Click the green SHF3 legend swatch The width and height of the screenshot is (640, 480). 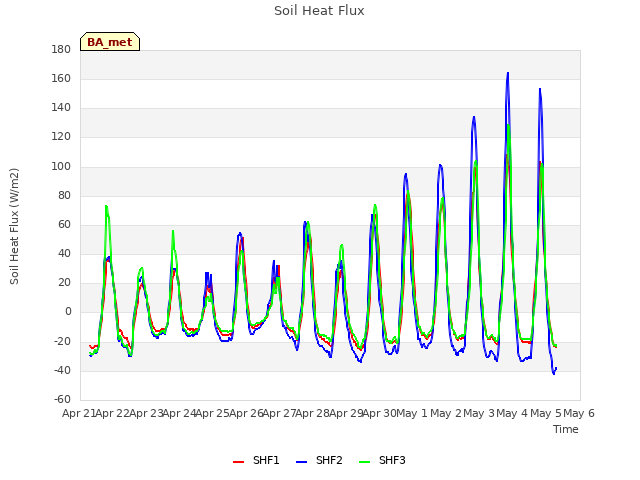pyautogui.click(x=364, y=462)
